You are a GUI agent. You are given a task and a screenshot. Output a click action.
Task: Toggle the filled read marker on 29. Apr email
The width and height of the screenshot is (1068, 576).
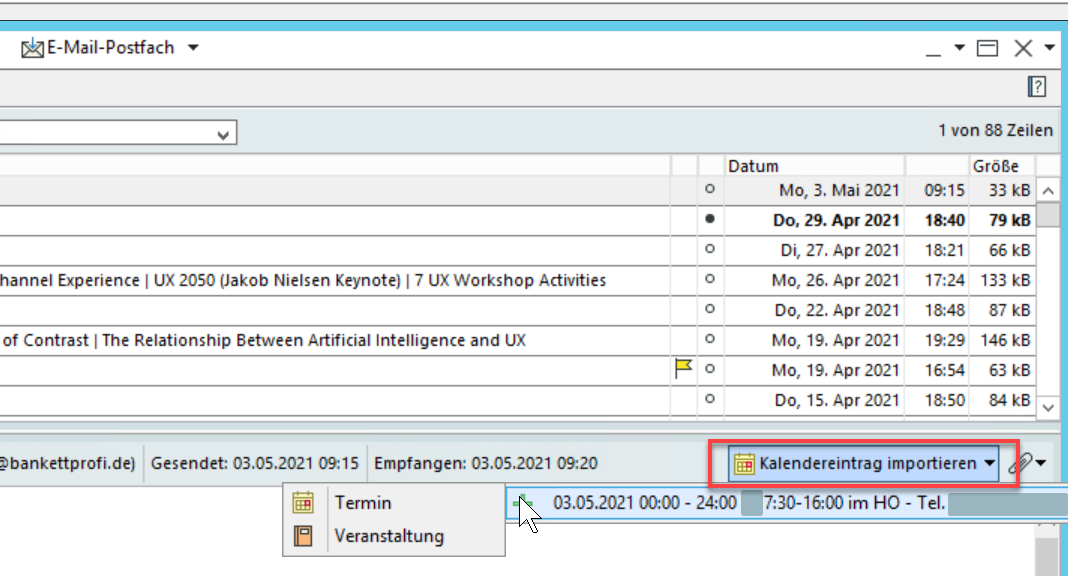point(710,220)
